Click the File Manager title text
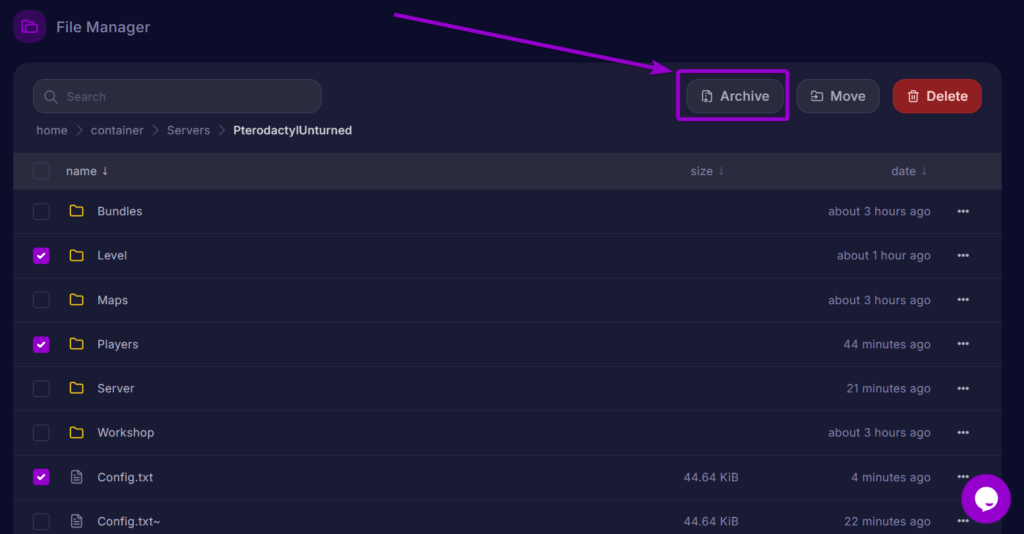This screenshot has height=534, width=1024. click(103, 27)
